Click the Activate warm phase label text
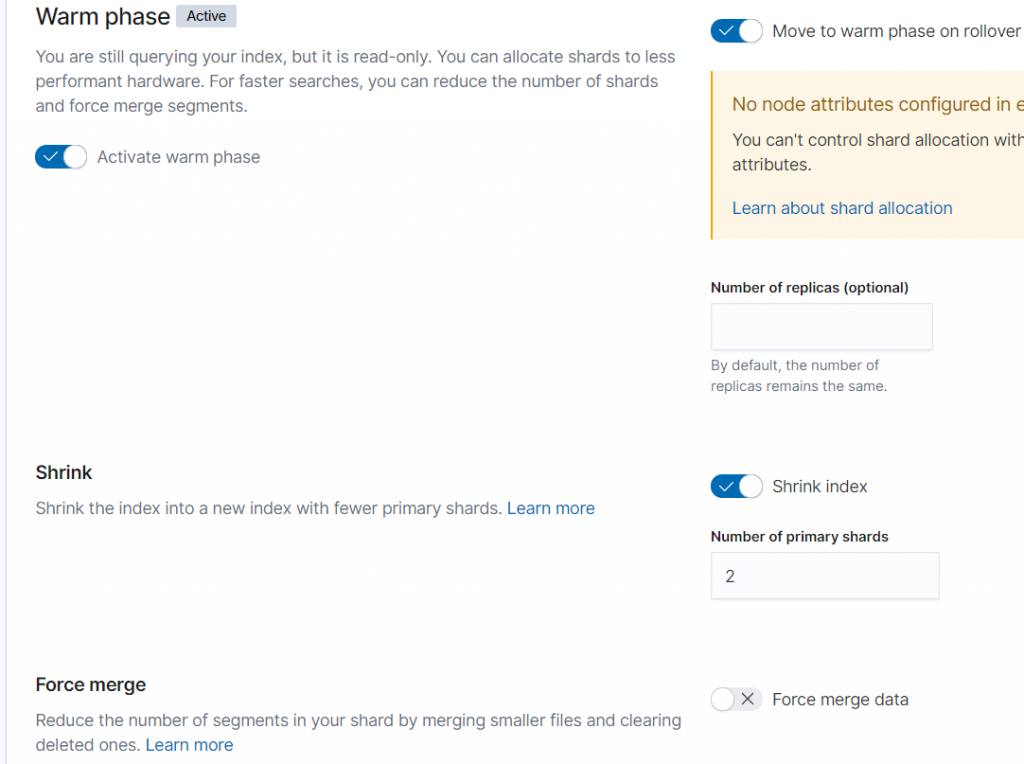 (x=178, y=157)
